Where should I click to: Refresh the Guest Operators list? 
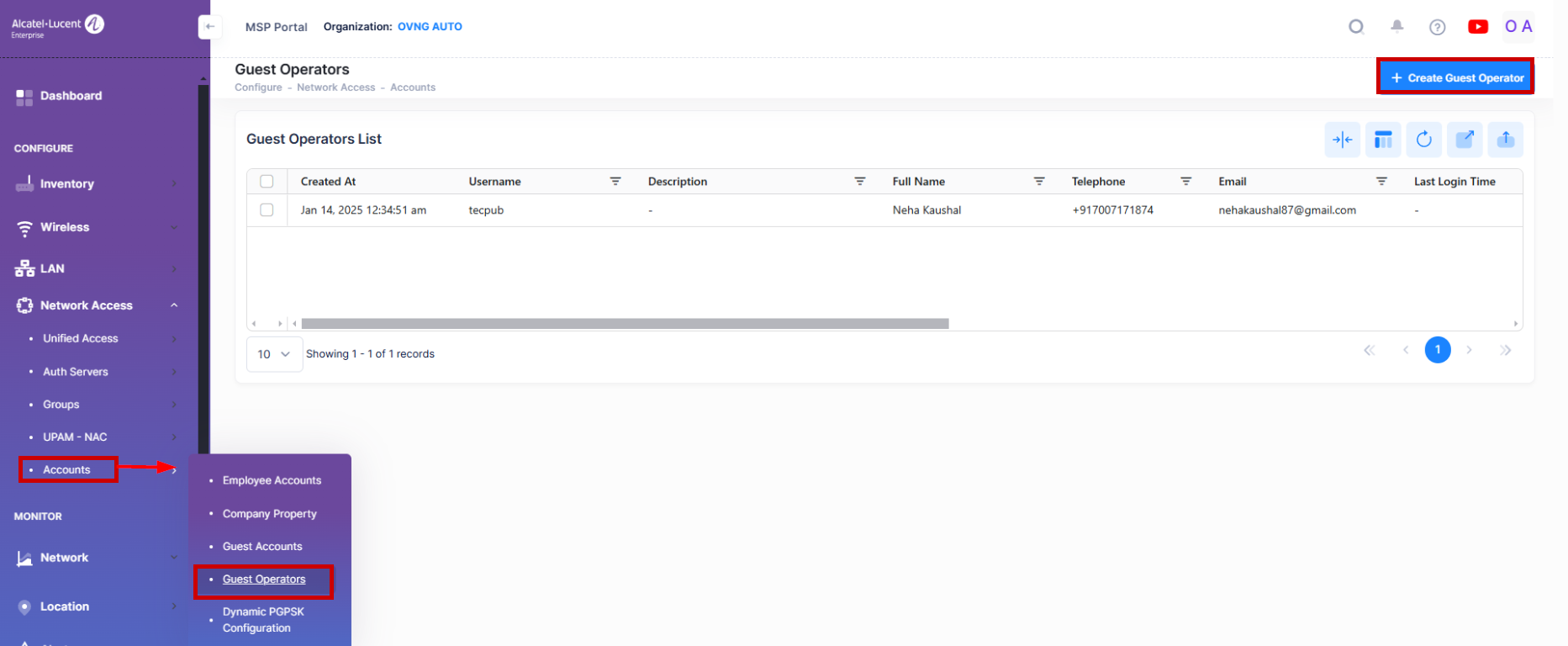[1423, 140]
